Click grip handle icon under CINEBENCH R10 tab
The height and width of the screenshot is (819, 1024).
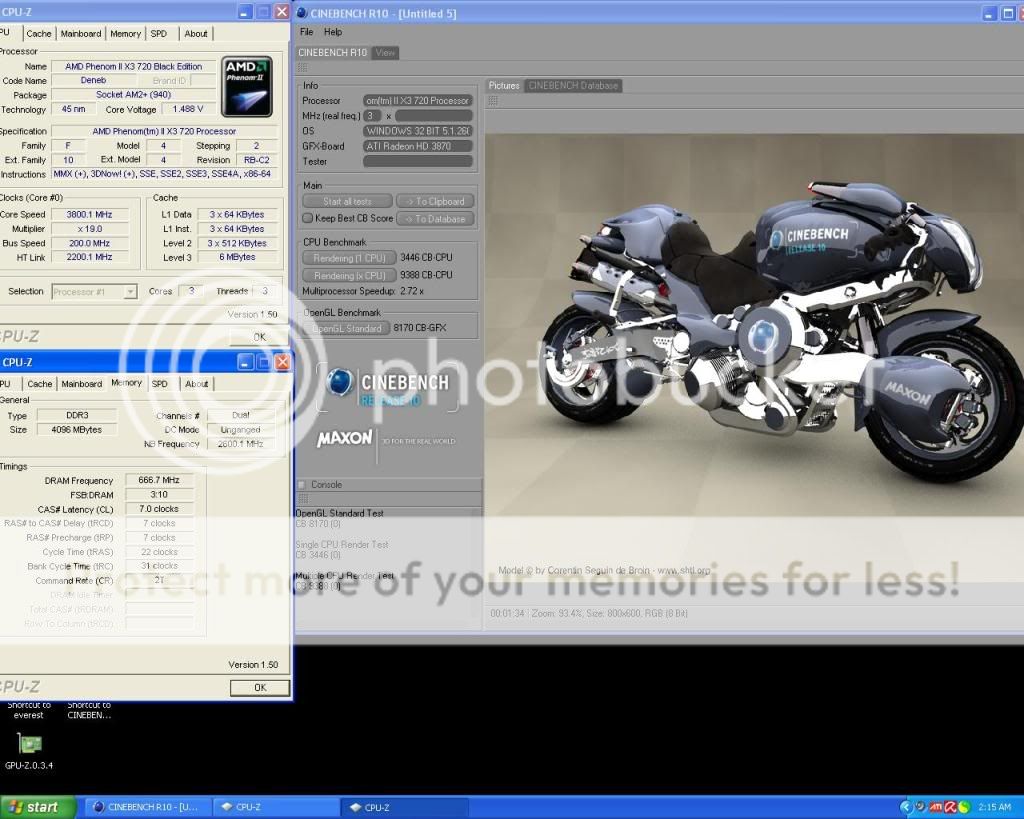tap(302, 67)
